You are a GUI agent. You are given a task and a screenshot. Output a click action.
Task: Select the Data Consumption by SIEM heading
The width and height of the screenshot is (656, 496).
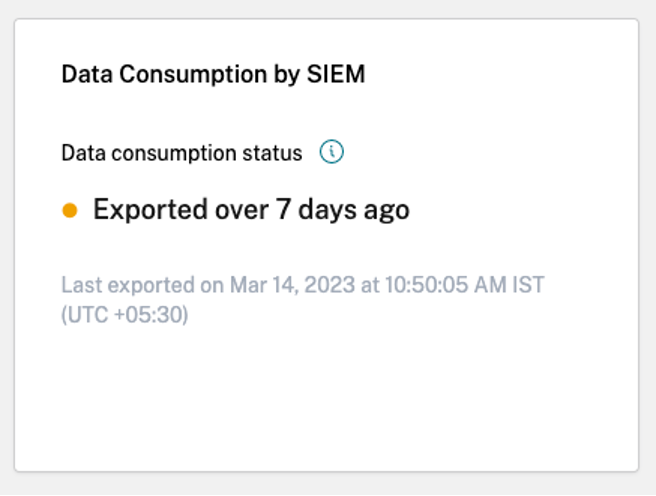212,75
